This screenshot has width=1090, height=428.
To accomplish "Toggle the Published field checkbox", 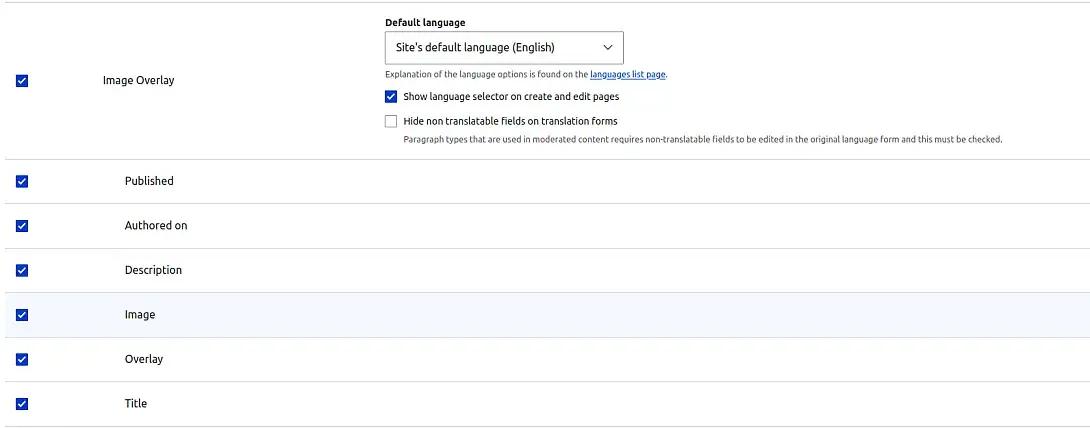I will coord(22,181).
